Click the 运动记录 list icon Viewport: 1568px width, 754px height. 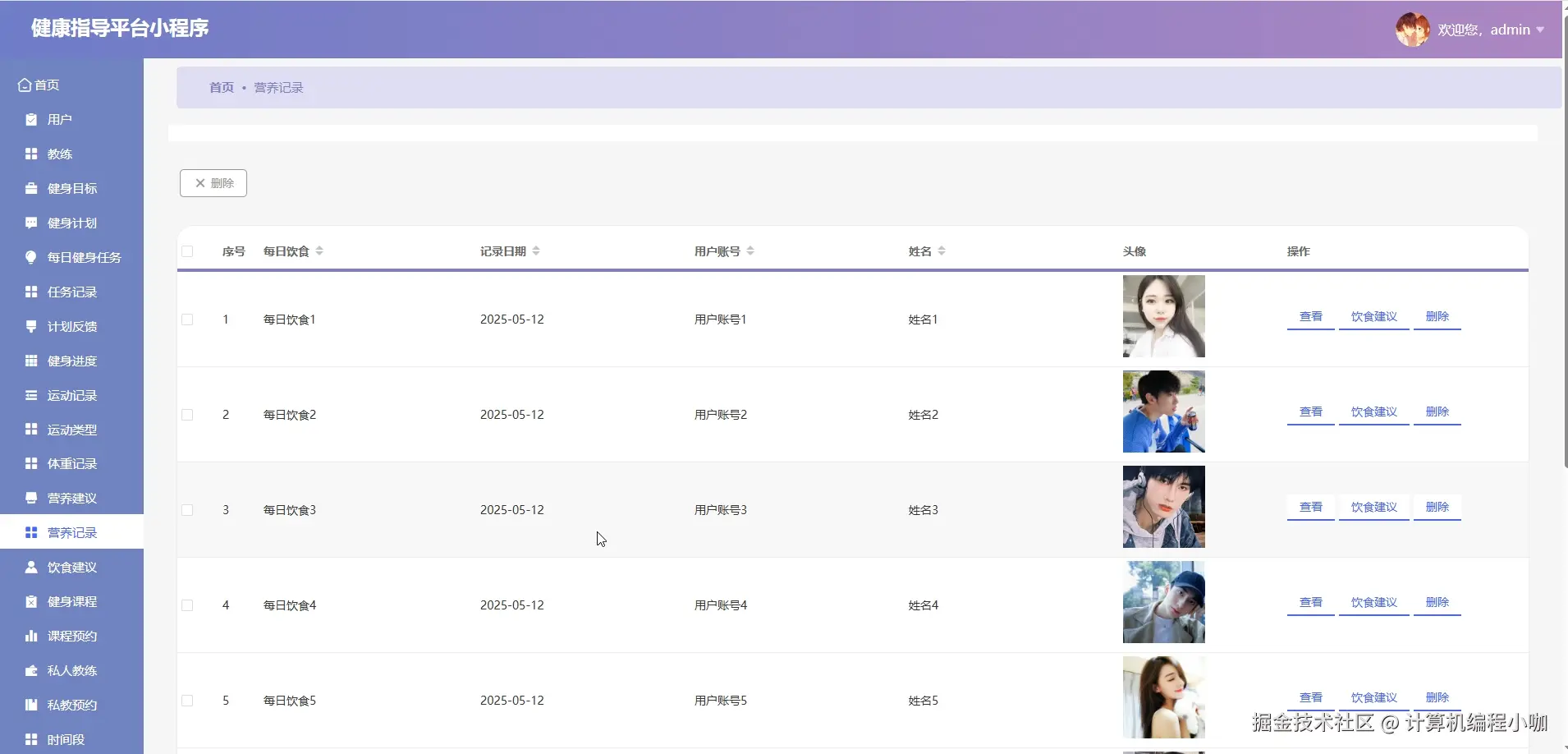point(31,396)
